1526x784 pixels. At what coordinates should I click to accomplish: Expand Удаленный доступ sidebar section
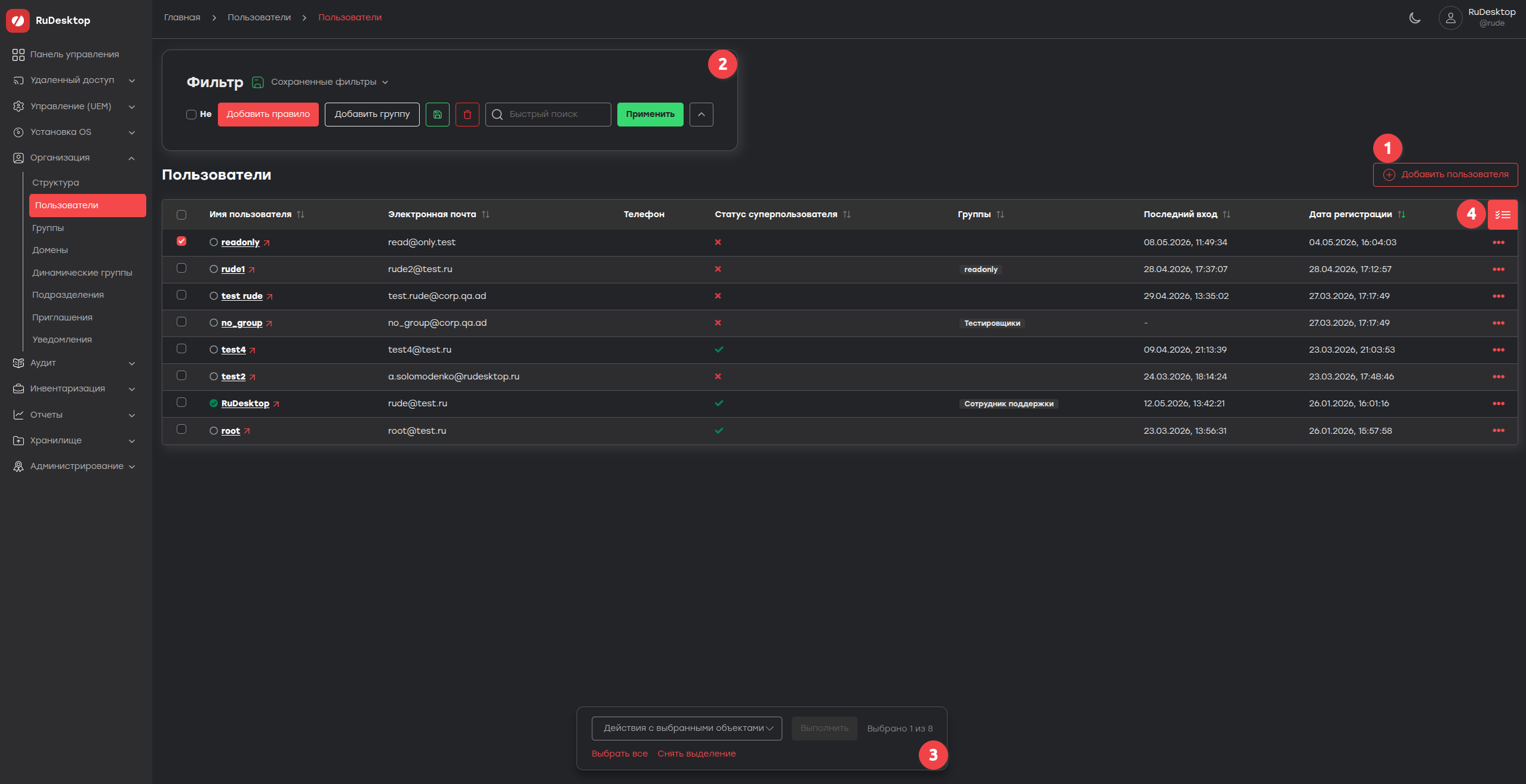(x=74, y=81)
